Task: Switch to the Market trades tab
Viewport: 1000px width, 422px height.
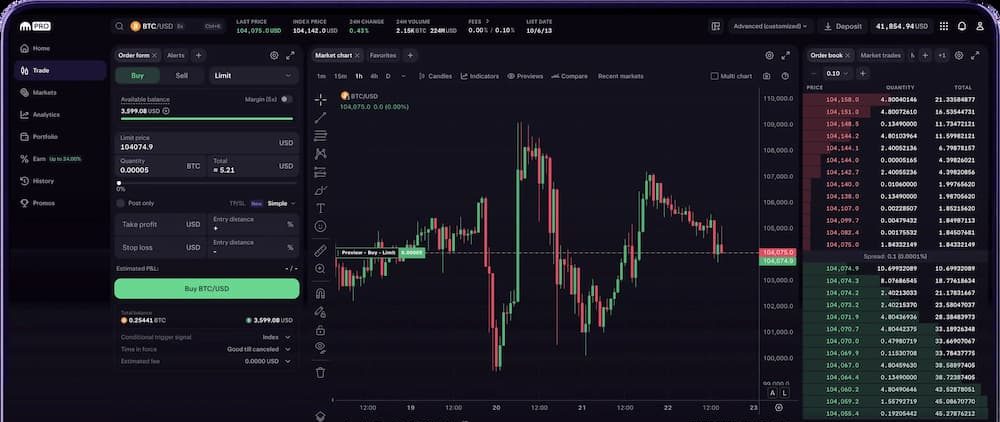Action: click(x=880, y=55)
